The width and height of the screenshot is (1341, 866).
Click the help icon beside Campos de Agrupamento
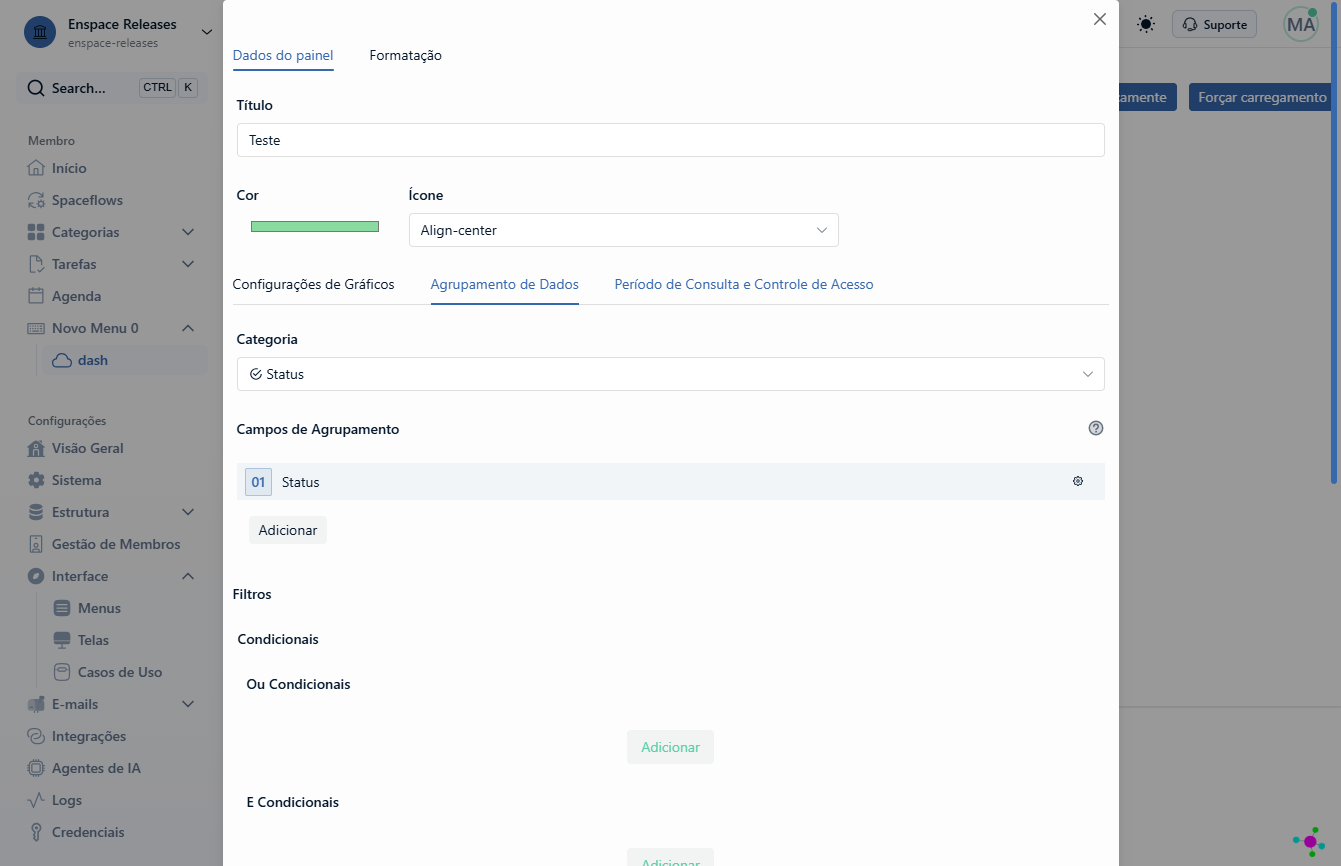(x=1096, y=428)
